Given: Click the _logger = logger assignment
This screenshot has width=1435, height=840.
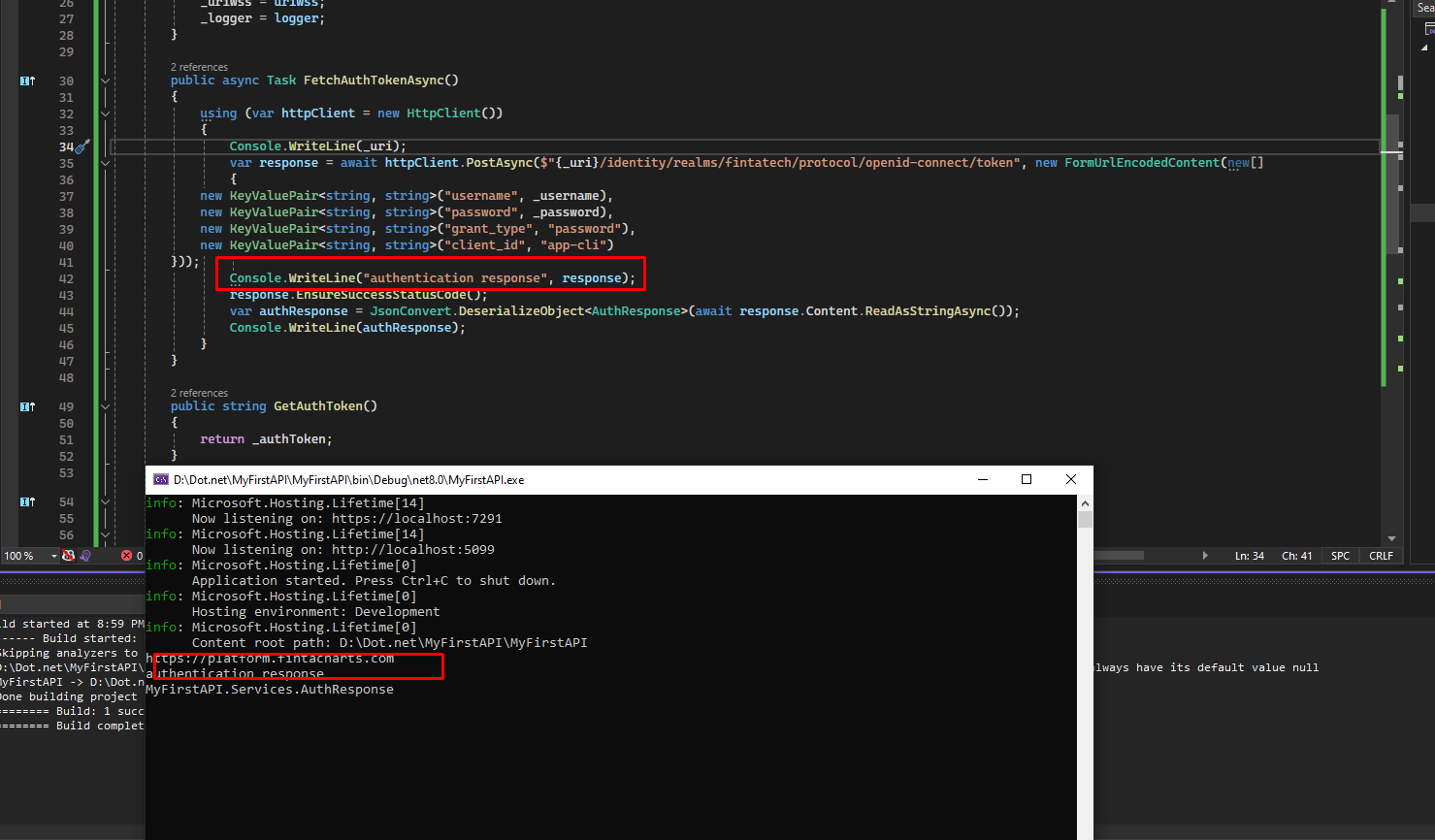Looking at the screenshot, I should coord(263,18).
